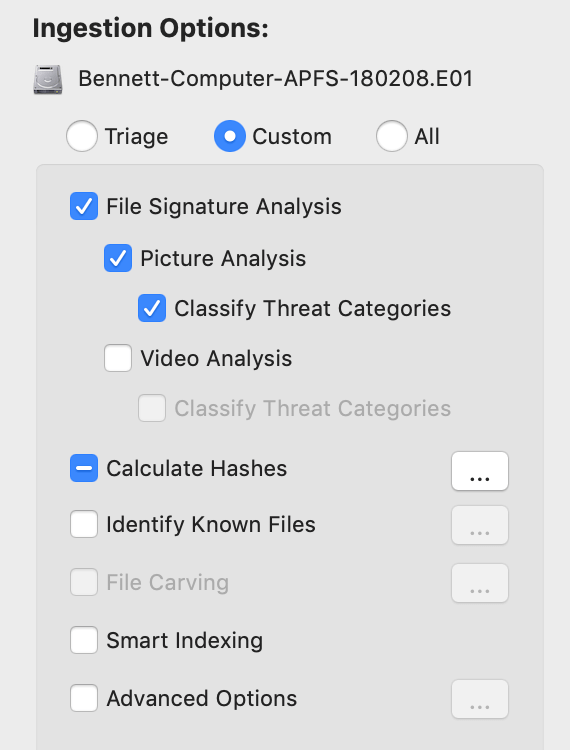570x750 pixels.
Task: Tick Classify Threat Categories under Video Analysis
Action: pyautogui.click(x=152, y=408)
